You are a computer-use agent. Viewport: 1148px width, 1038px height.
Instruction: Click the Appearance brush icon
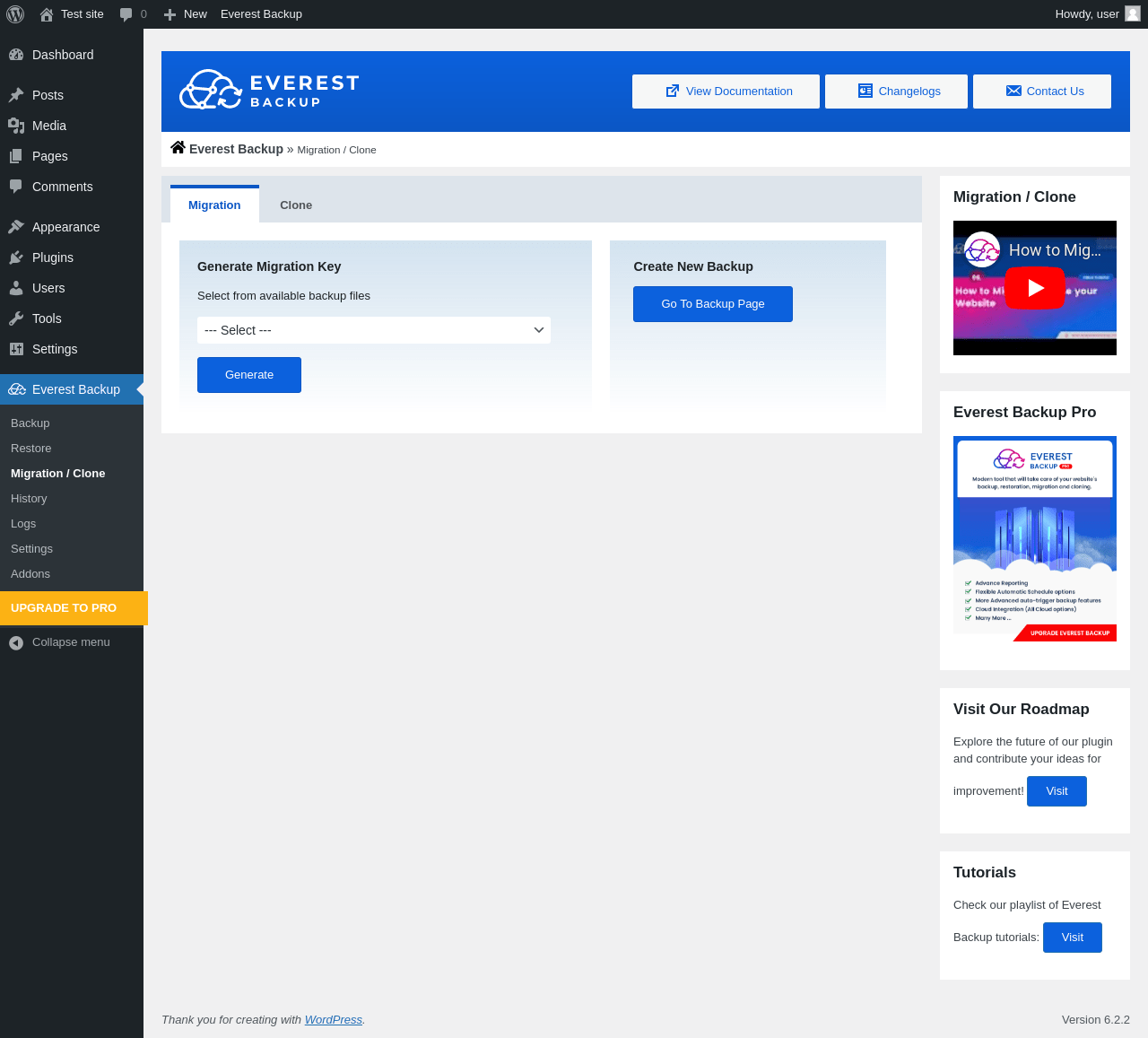tap(16, 227)
